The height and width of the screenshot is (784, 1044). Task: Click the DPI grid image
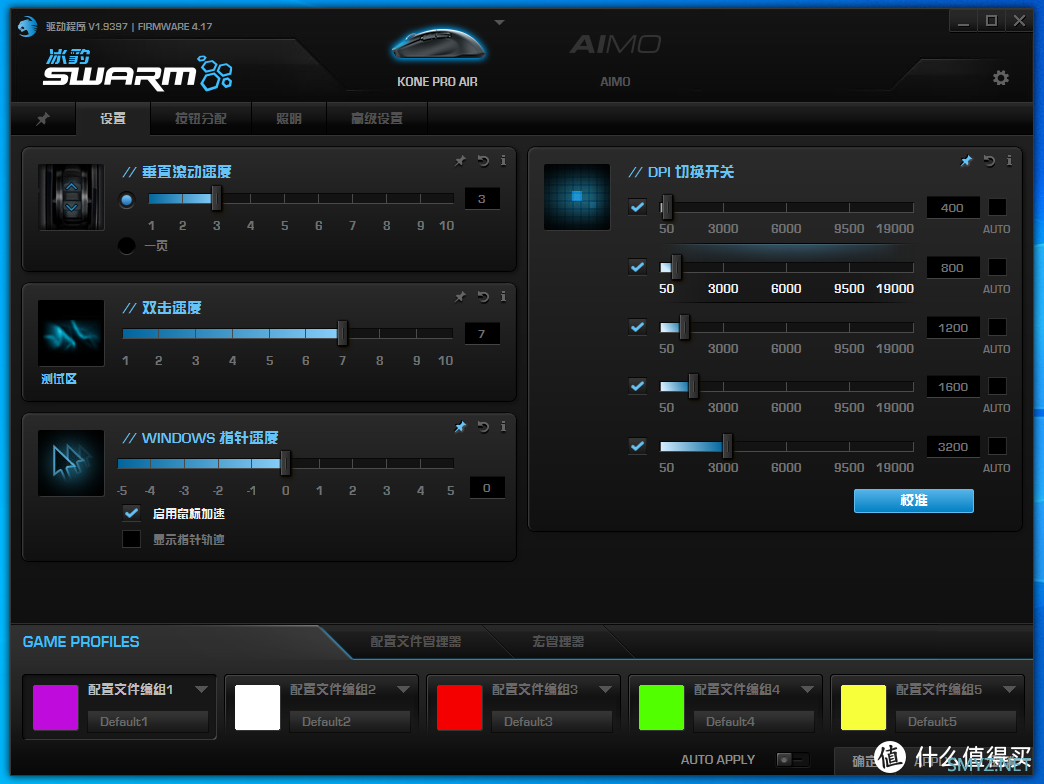[577, 197]
